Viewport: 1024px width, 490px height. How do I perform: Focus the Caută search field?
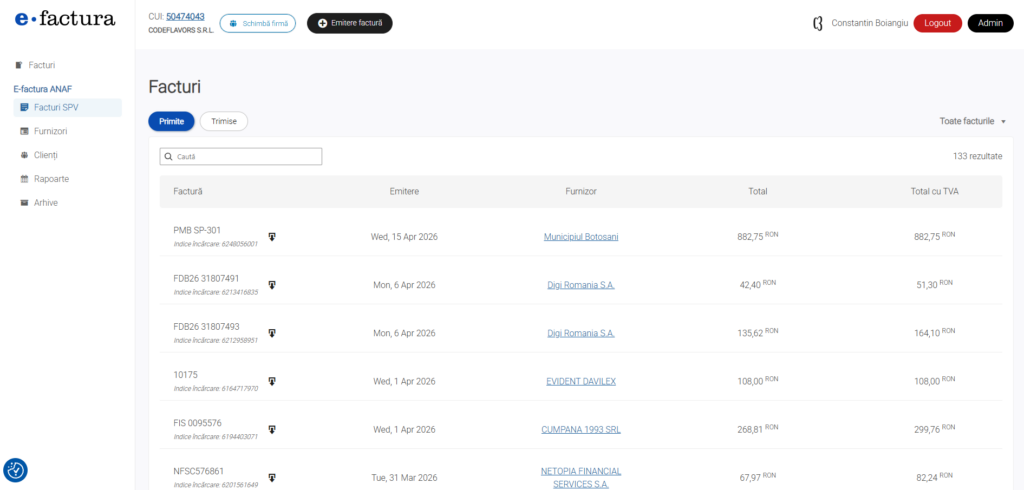pyautogui.click(x=246, y=157)
